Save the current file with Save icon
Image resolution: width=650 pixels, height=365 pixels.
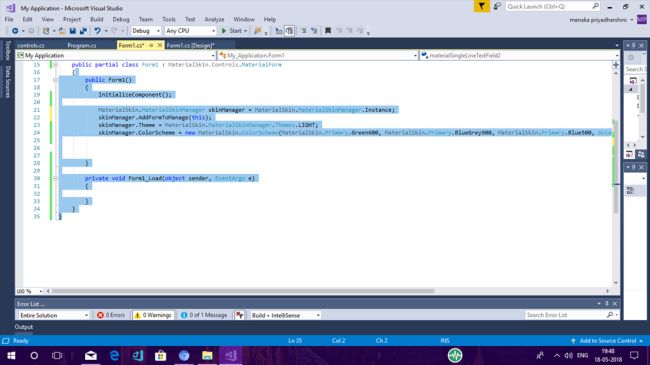(x=73, y=31)
